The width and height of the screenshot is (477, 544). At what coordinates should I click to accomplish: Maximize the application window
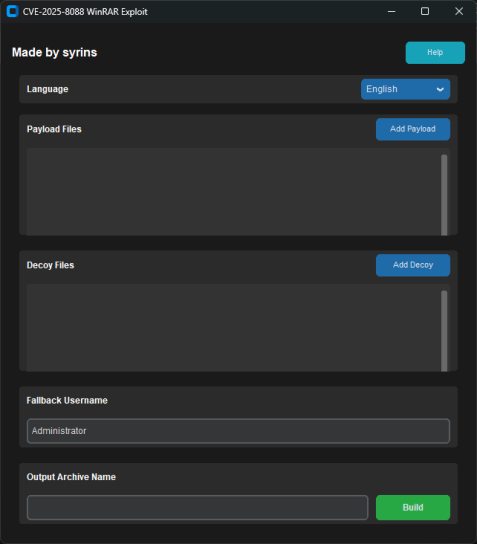click(425, 11)
